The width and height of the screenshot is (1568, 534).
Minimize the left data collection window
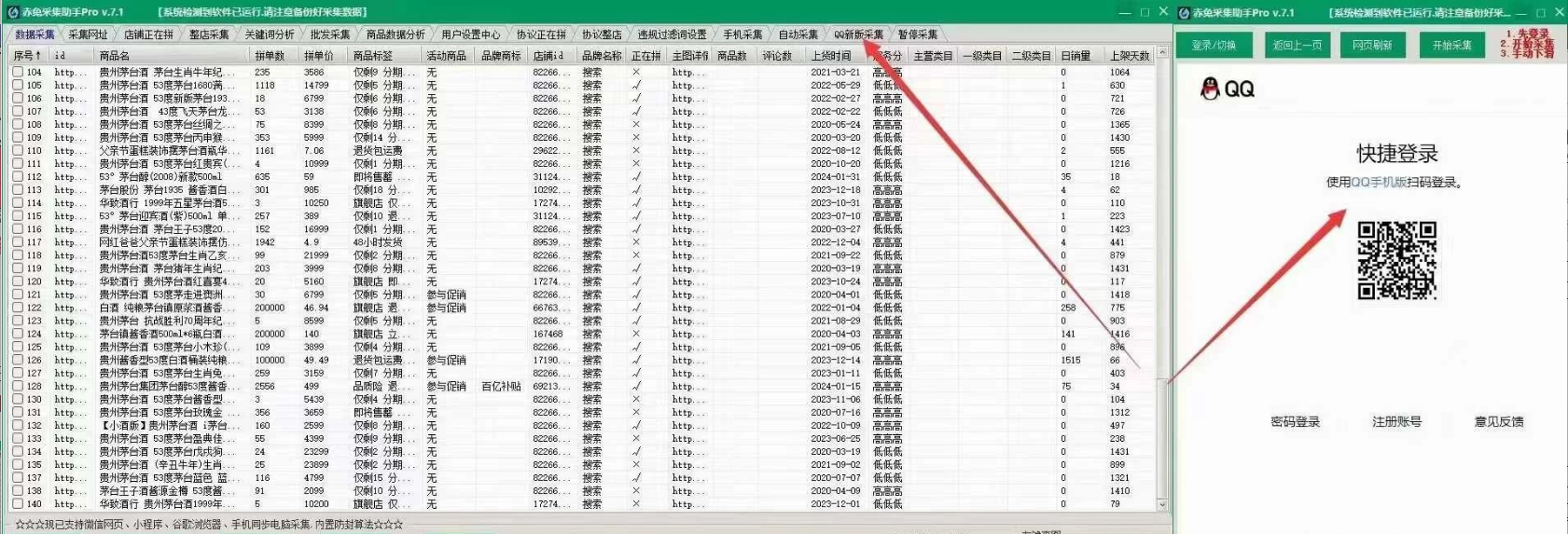pyautogui.click(x=1126, y=12)
